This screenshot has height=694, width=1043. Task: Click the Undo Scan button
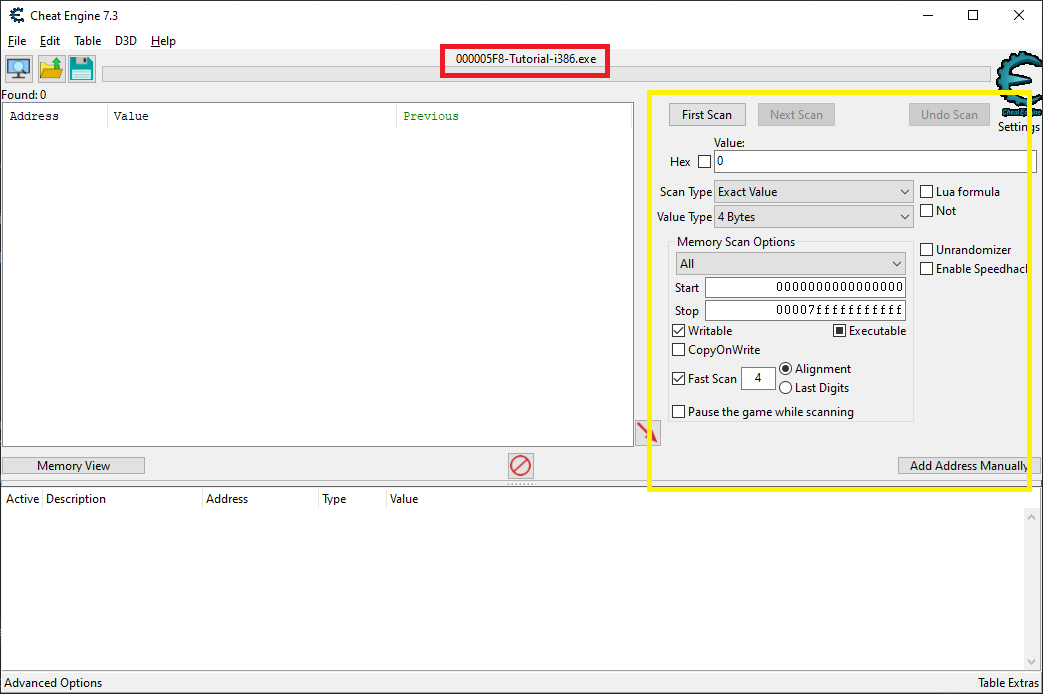point(949,114)
